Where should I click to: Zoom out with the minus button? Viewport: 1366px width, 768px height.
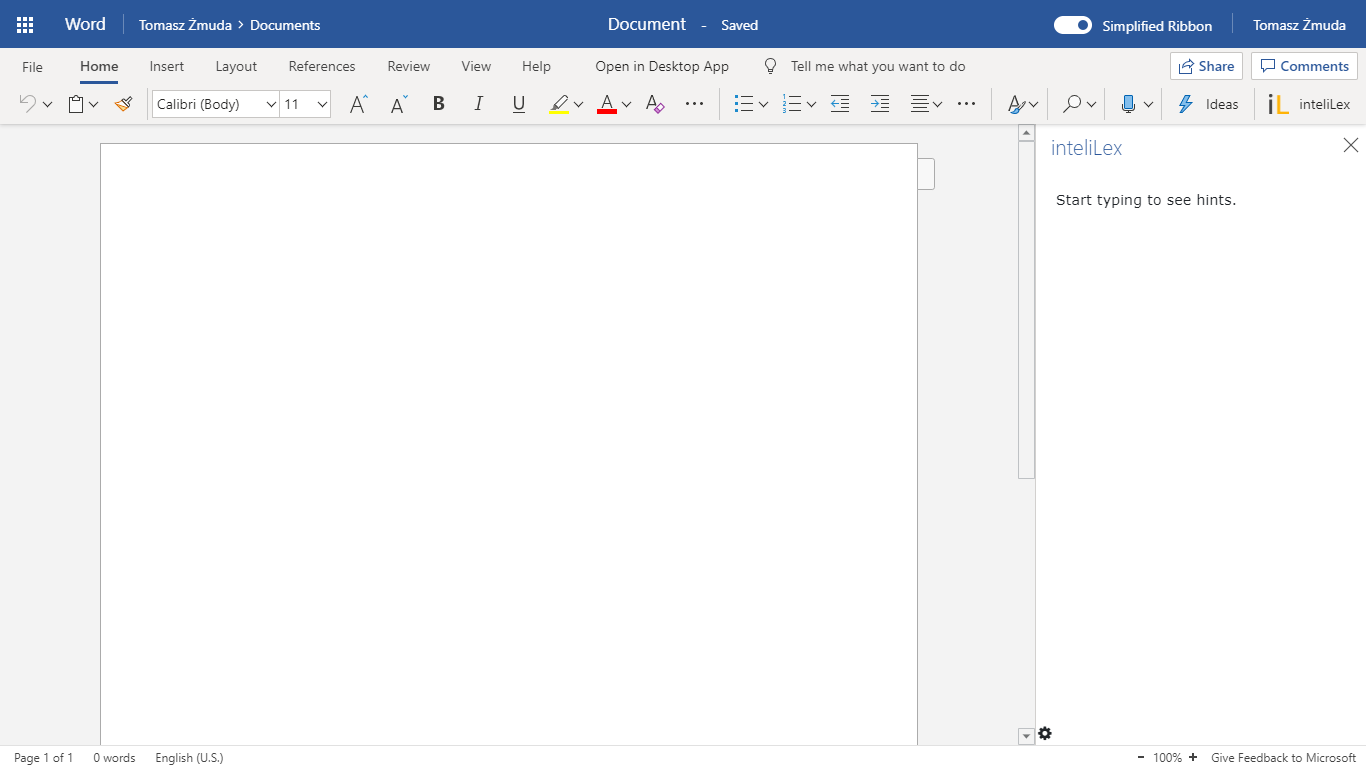click(x=1140, y=758)
